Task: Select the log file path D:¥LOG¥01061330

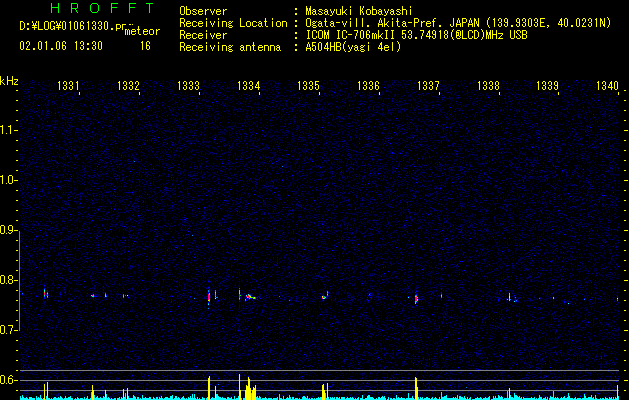Action: coord(69,26)
